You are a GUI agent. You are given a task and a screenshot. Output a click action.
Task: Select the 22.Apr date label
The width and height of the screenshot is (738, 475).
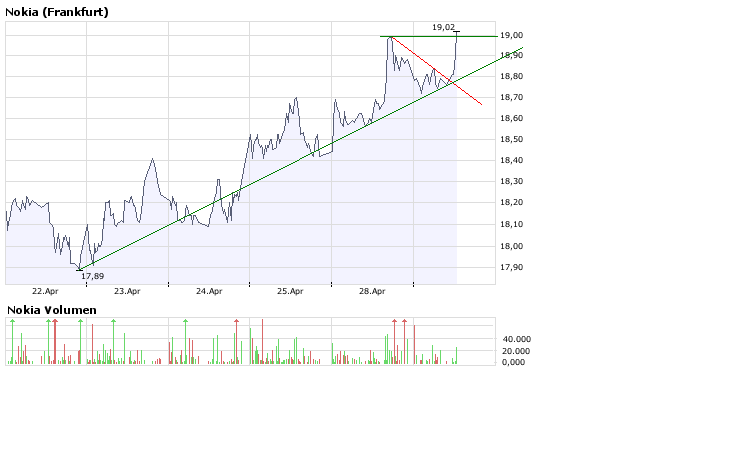tap(45, 291)
